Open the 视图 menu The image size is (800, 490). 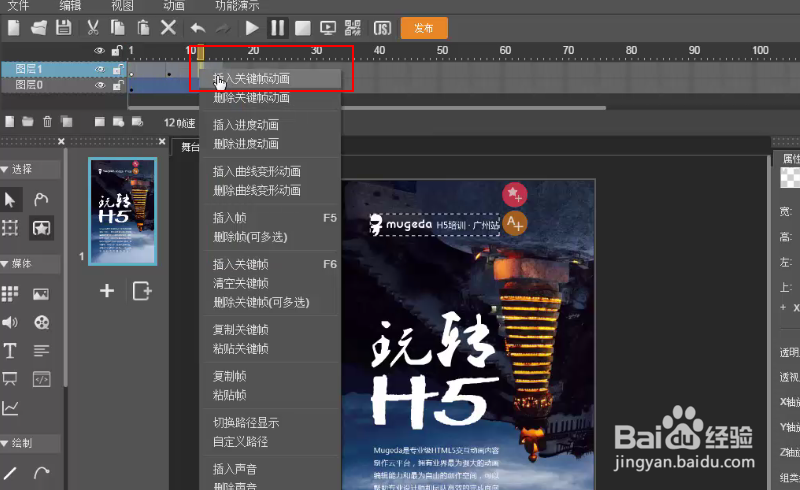point(122,6)
